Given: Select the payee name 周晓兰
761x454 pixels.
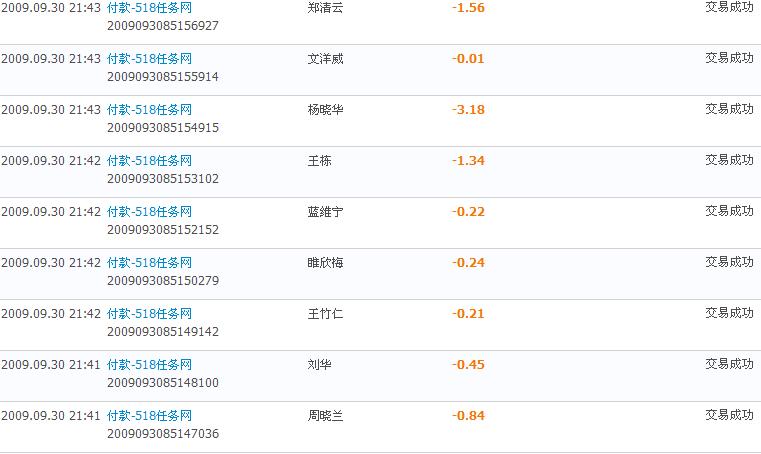Looking at the screenshot, I should tap(324, 416).
